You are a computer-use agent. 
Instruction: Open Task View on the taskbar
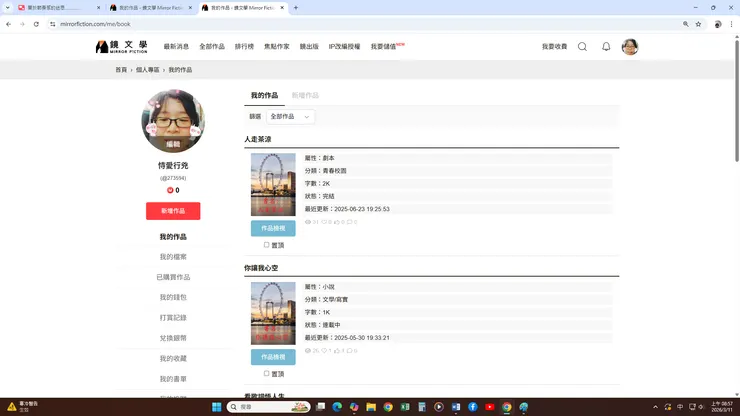point(320,407)
